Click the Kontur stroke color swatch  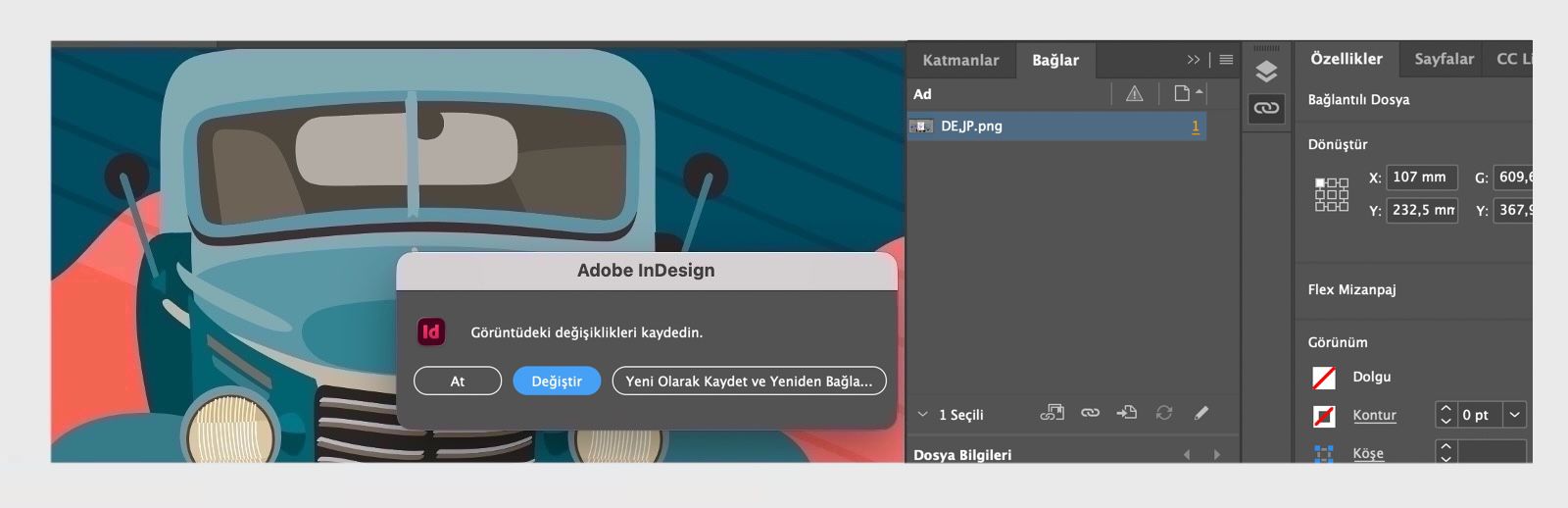(x=1324, y=416)
